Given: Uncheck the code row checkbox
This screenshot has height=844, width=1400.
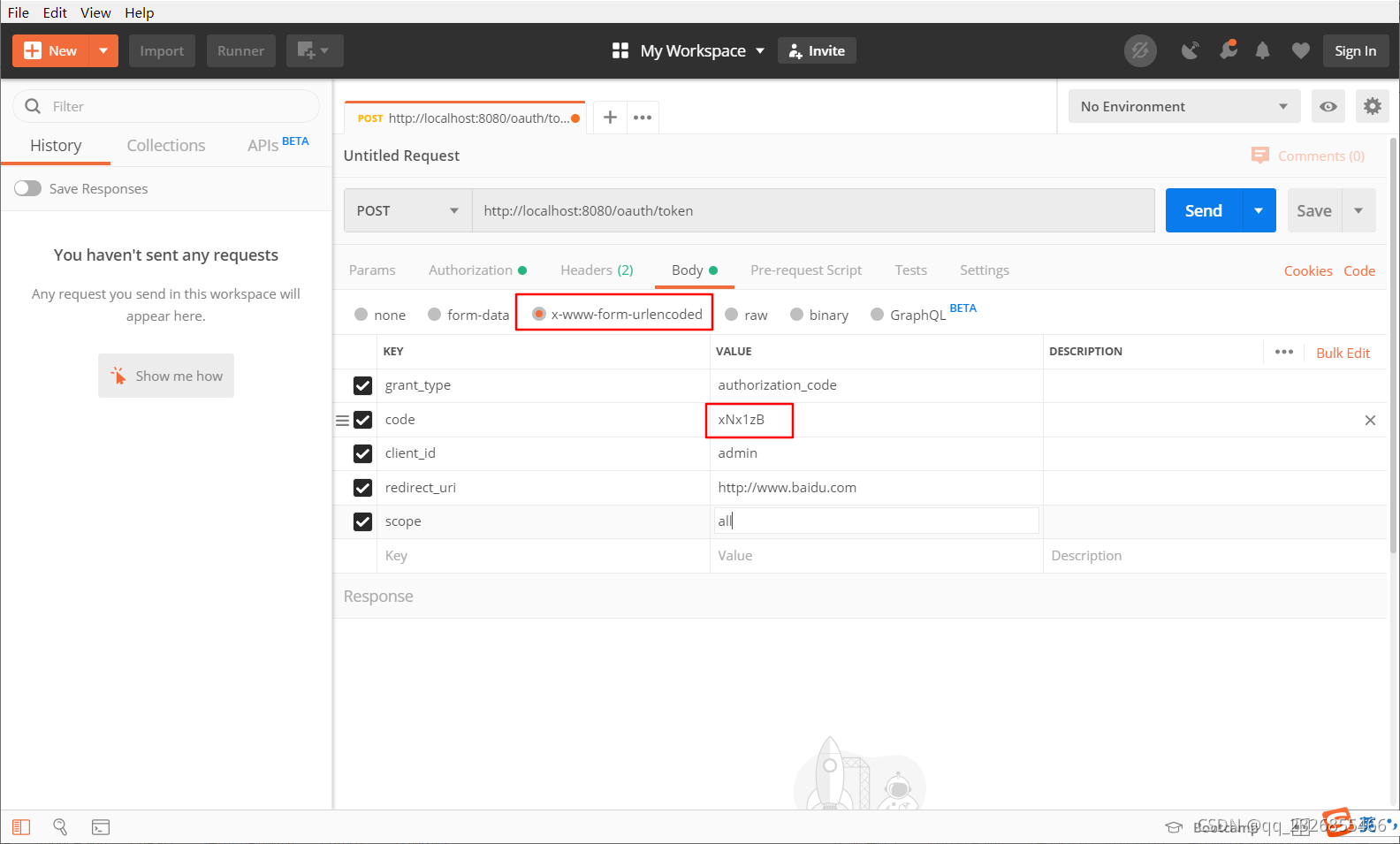Looking at the screenshot, I should pyautogui.click(x=362, y=420).
